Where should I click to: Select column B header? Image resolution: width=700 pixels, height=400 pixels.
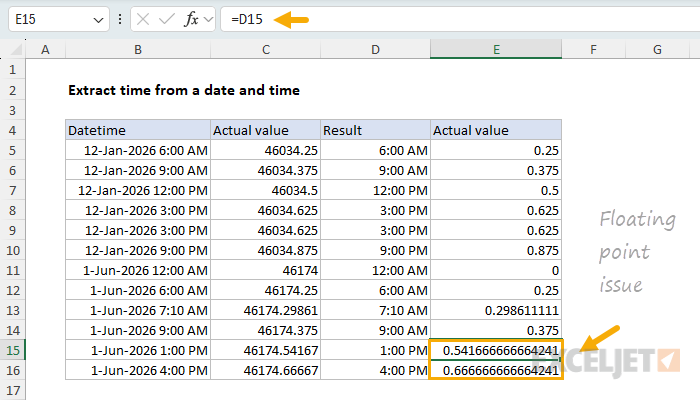coord(138,49)
